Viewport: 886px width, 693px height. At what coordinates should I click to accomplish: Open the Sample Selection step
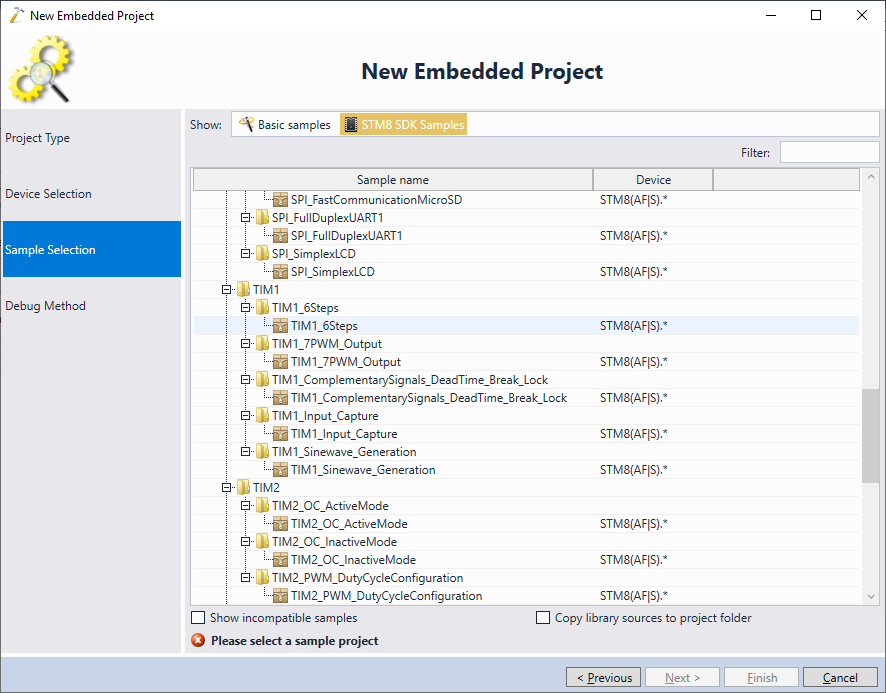pos(92,249)
